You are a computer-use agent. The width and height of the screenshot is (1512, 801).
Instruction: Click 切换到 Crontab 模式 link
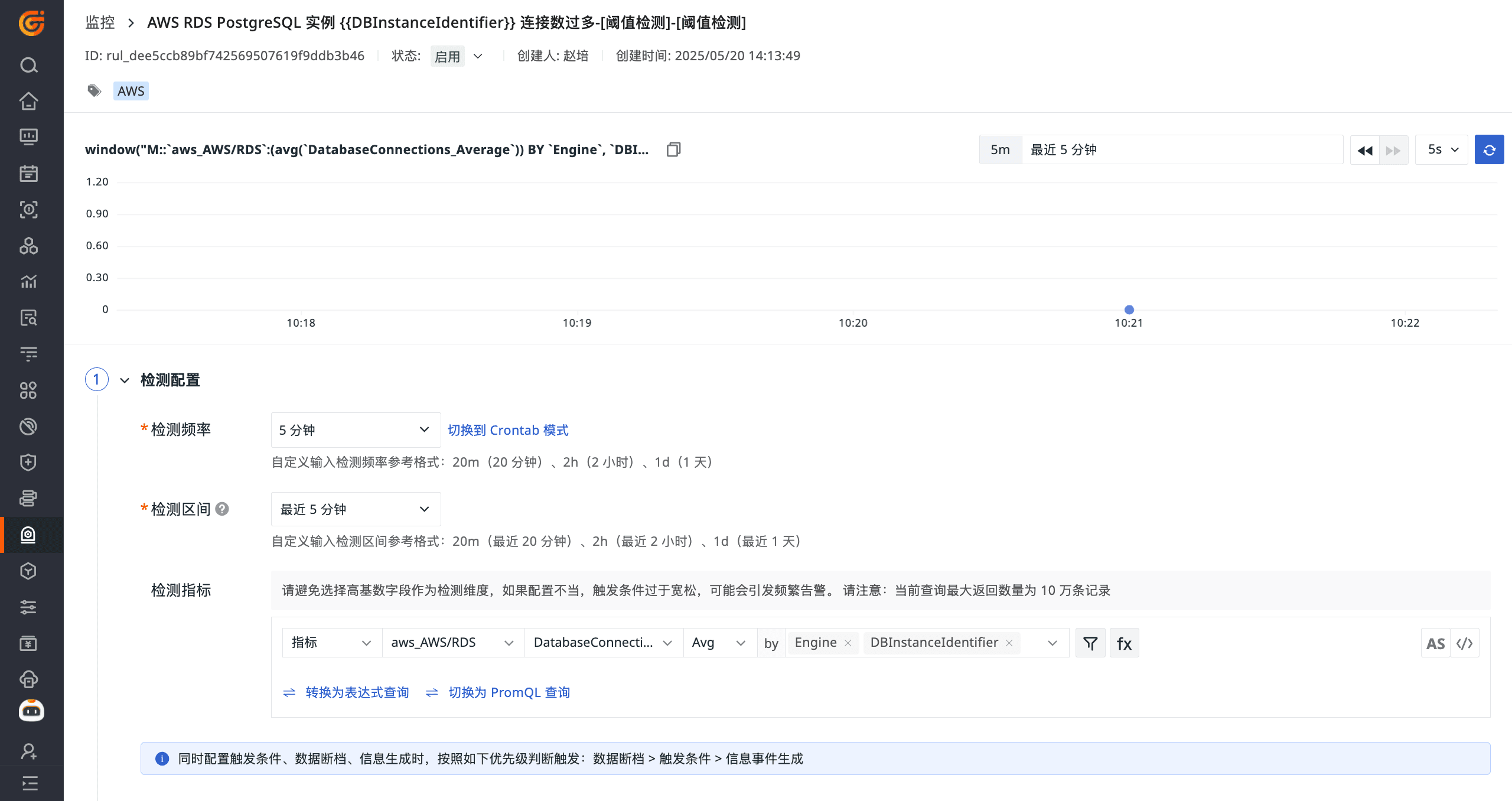(x=508, y=430)
